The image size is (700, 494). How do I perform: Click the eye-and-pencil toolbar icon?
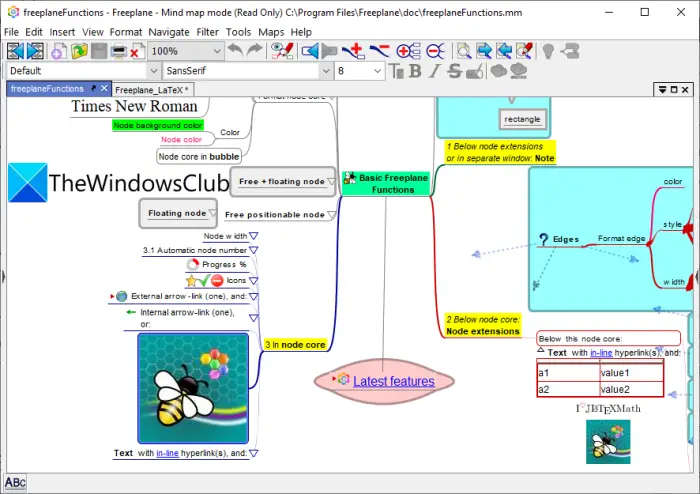[x=282, y=51]
